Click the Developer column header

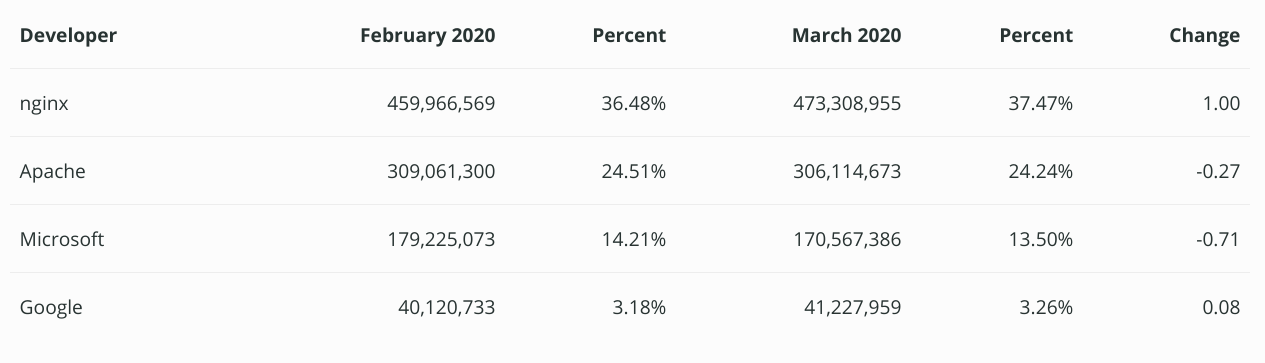tap(68, 35)
